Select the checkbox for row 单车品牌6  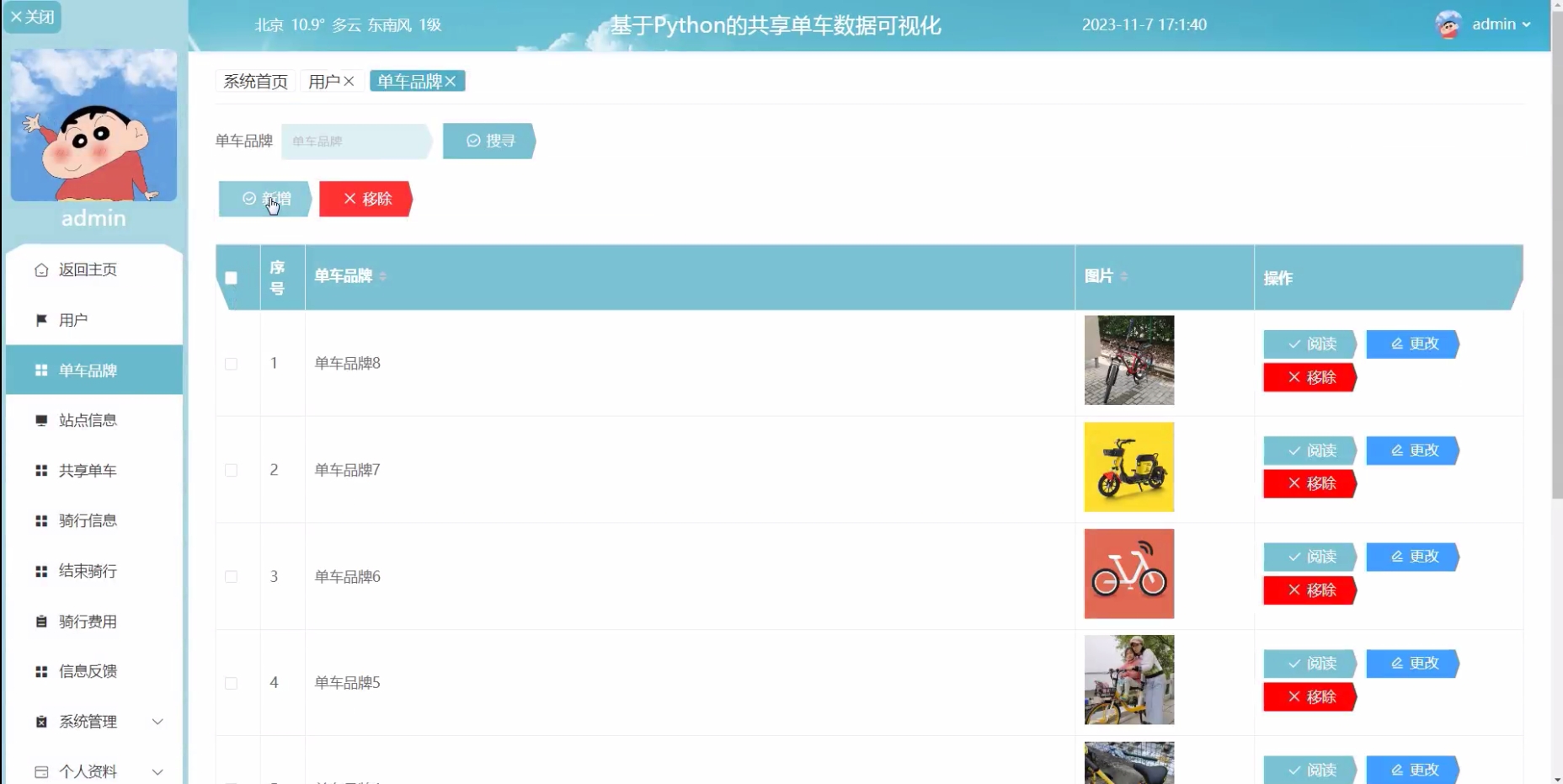click(x=232, y=577)
